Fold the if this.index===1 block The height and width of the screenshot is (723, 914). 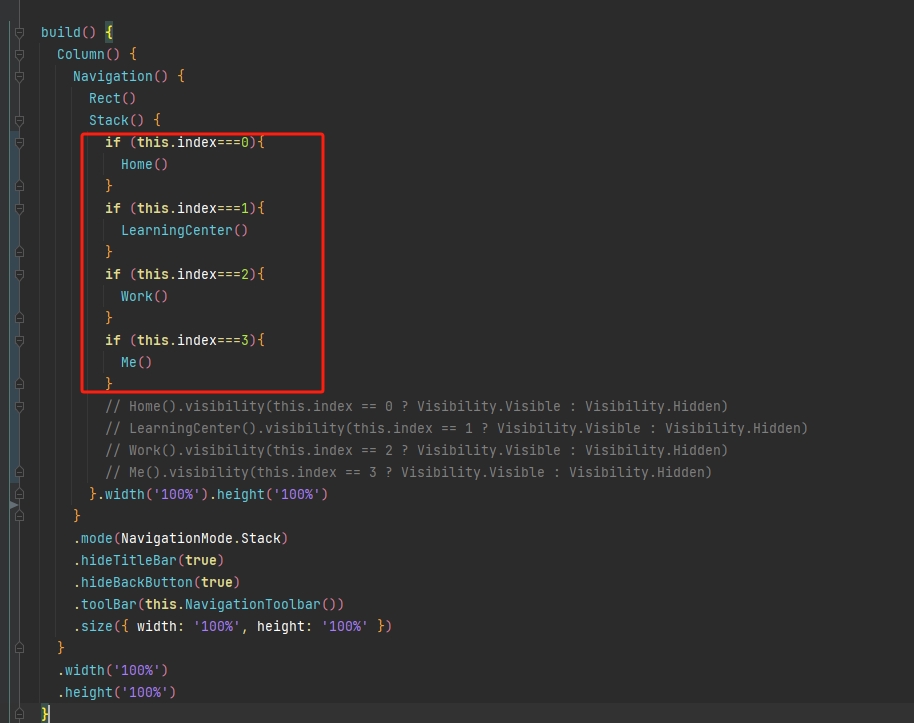19,208
